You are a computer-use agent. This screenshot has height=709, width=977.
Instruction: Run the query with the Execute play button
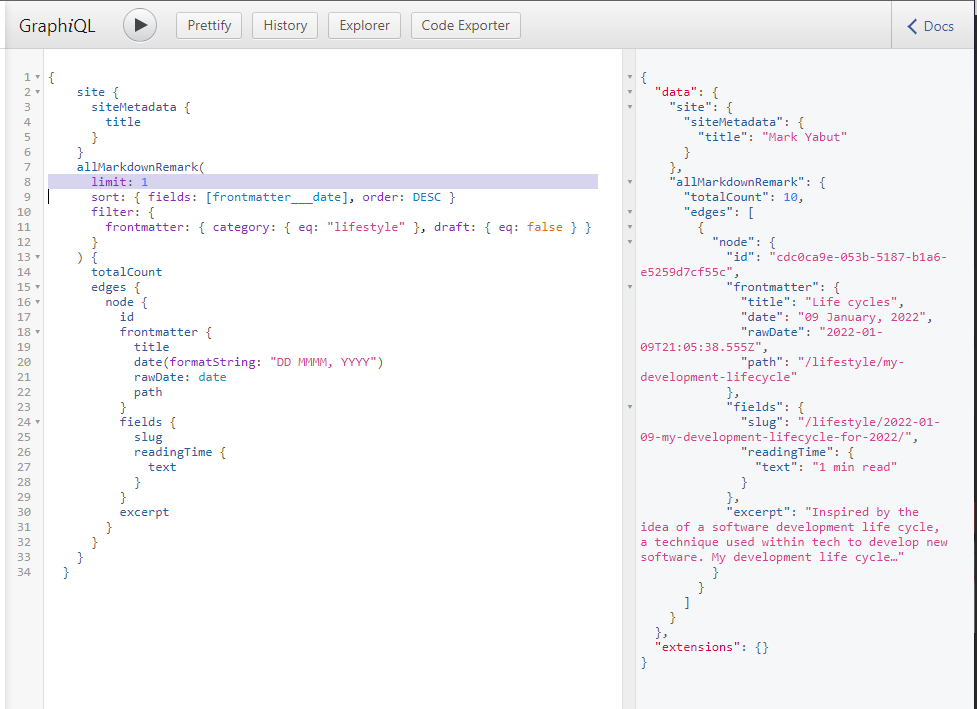point(140,26)
